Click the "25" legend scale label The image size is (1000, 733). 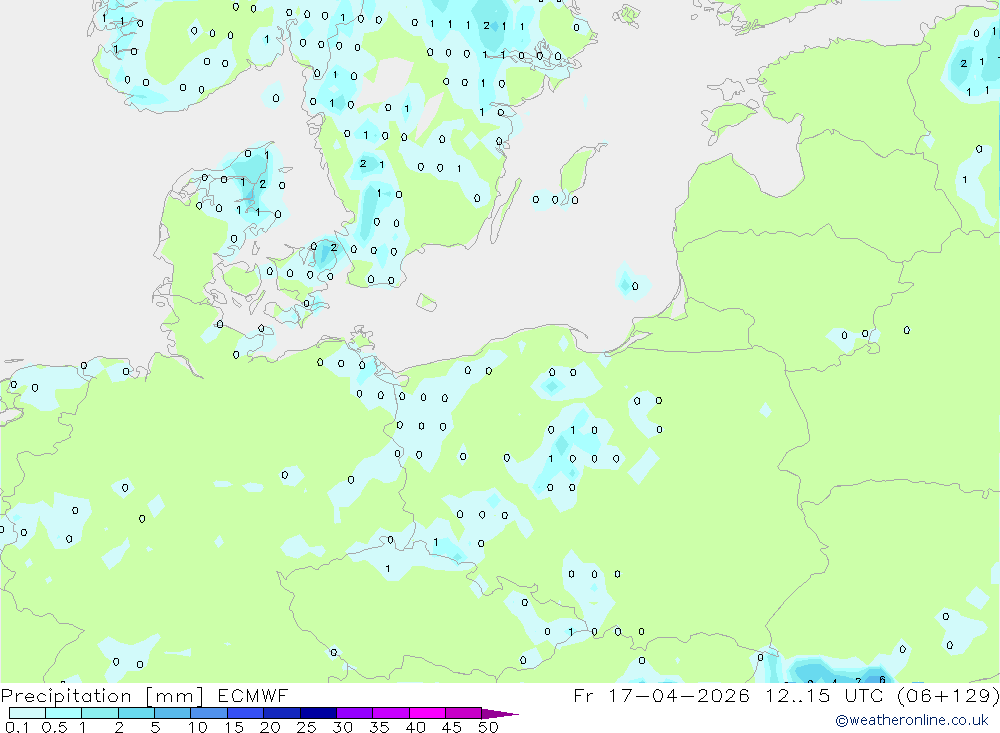[306, 727]
